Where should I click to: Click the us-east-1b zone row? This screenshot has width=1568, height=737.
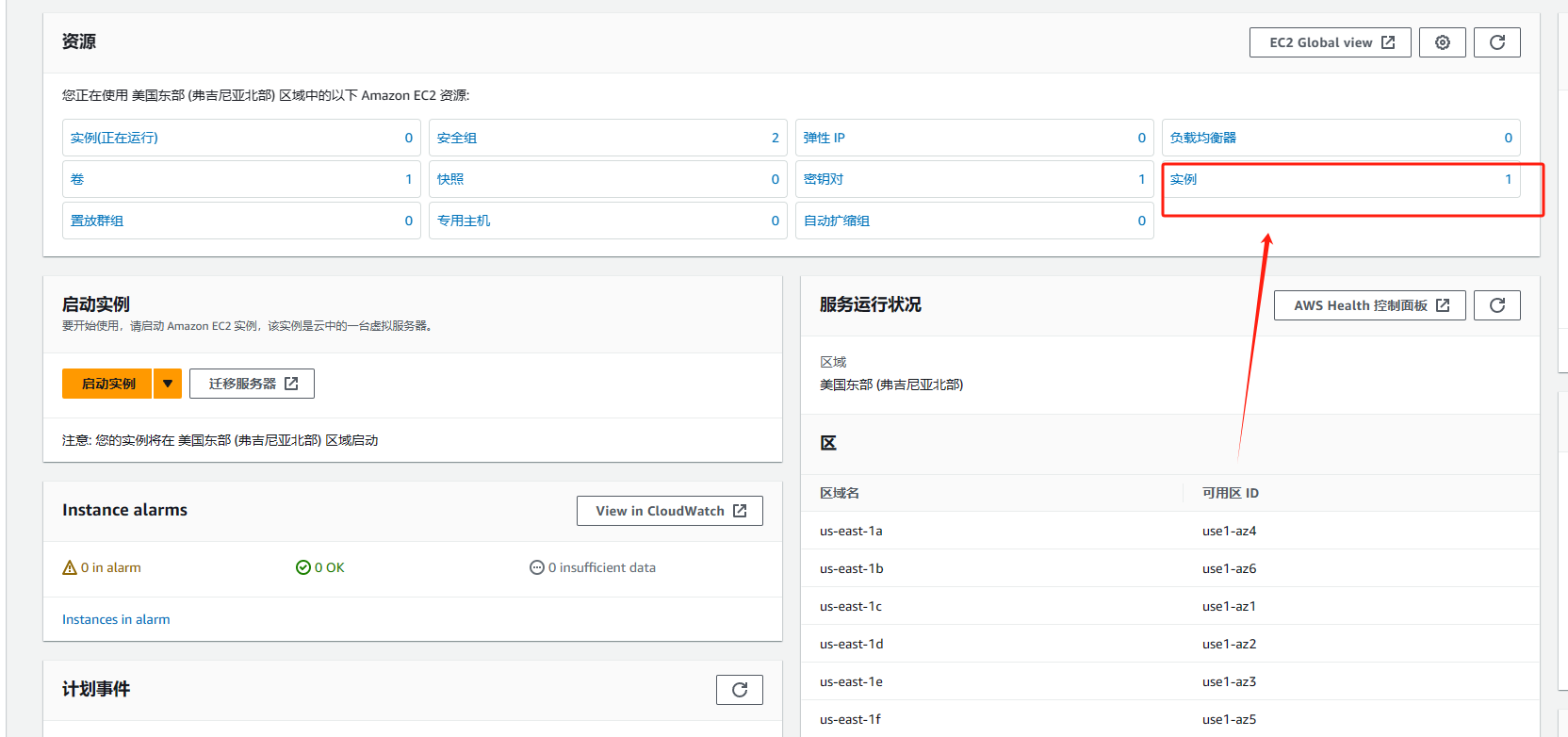[x=1169, y=568]
